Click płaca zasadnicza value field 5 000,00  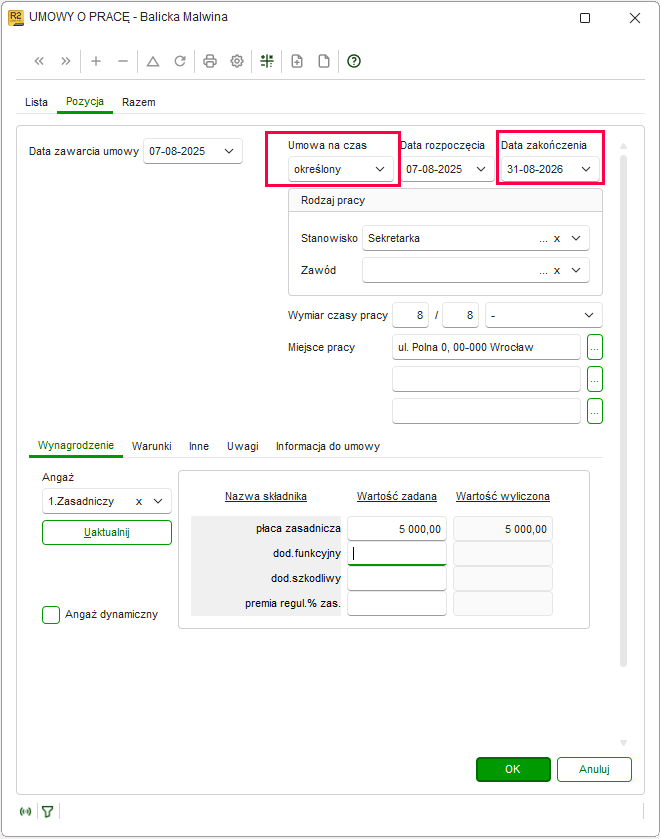point(397,529)
